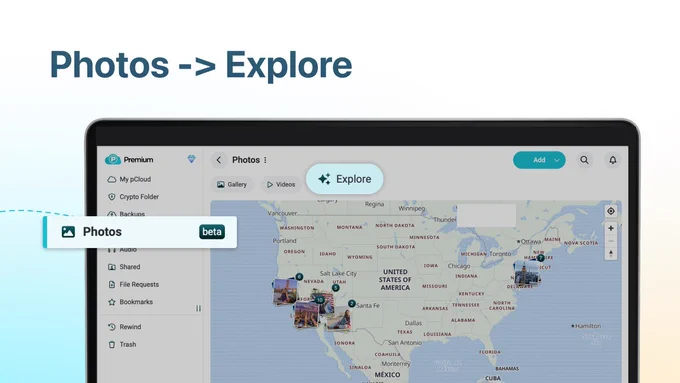Open the New York photo cluster thumbnail
Viewport: 680px width, 383px height.
pyautogui.click(x=526, y=273)
